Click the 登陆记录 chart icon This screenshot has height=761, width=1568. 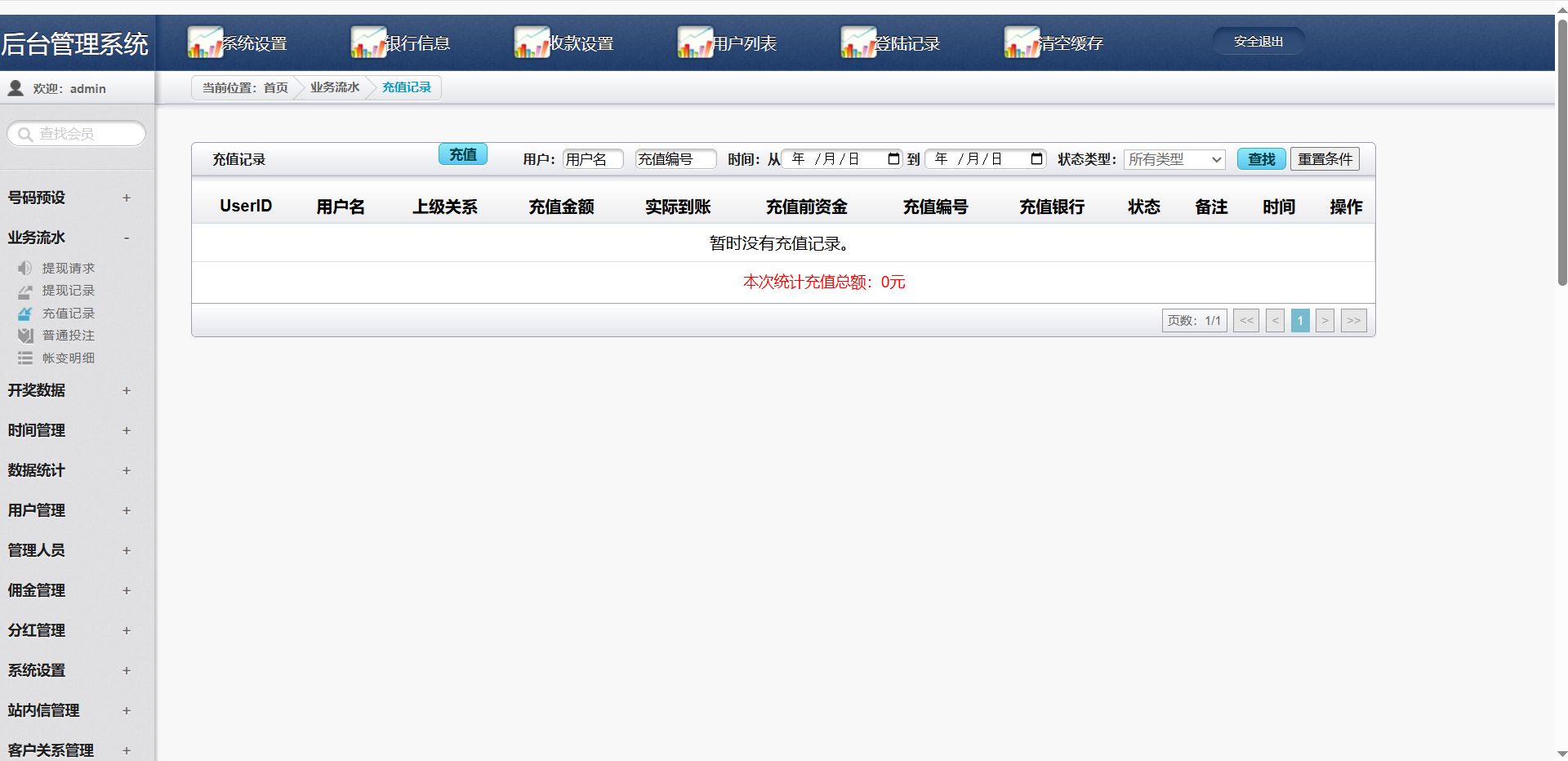(857, 42)
